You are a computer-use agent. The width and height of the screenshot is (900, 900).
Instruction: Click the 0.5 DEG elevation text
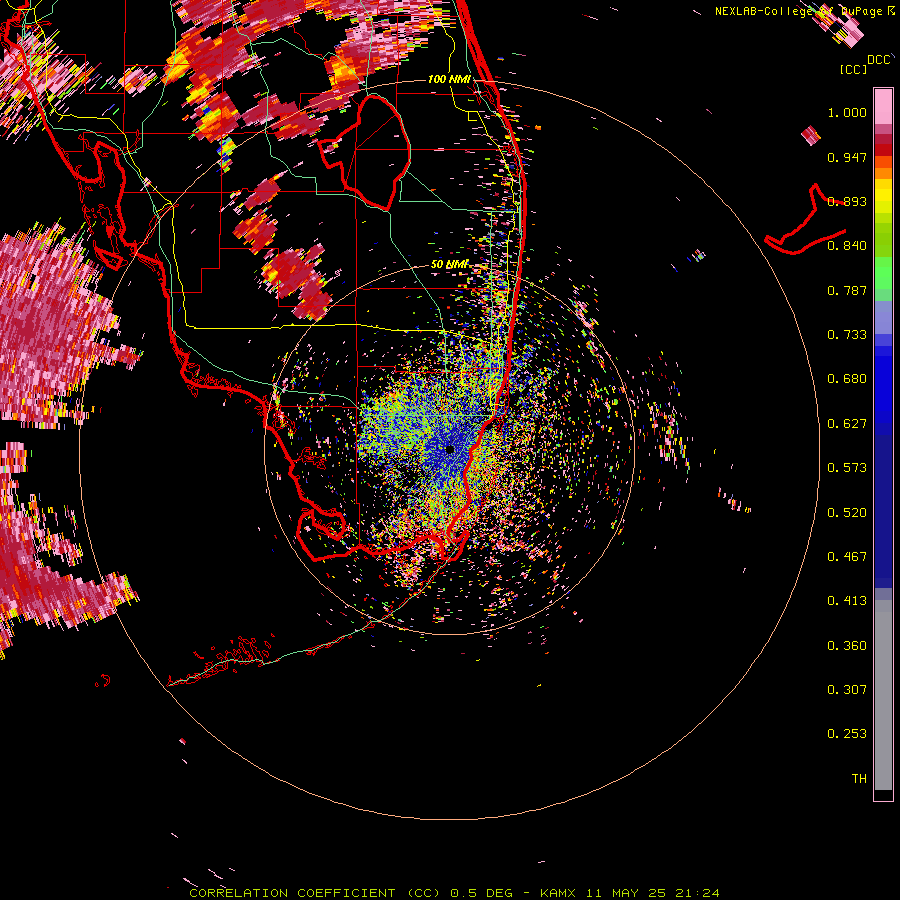482,893
